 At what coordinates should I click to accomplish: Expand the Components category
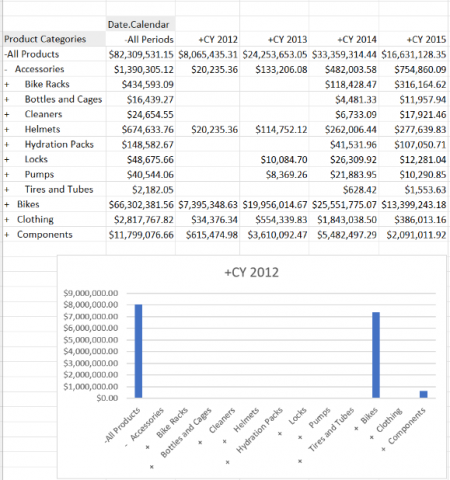[x=7, y=235]
